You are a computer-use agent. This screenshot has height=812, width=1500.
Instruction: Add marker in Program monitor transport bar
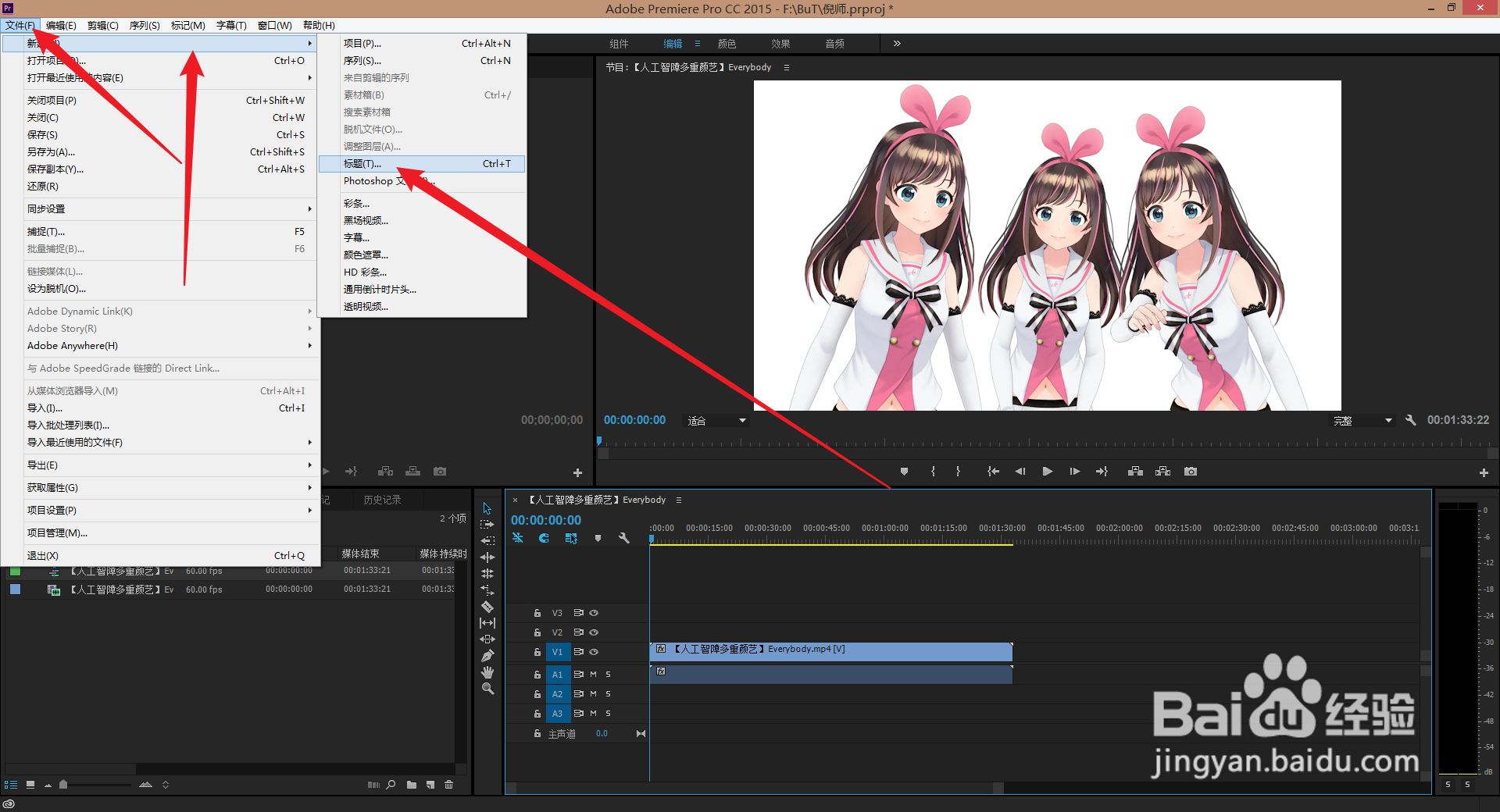[x=904, y=472]
